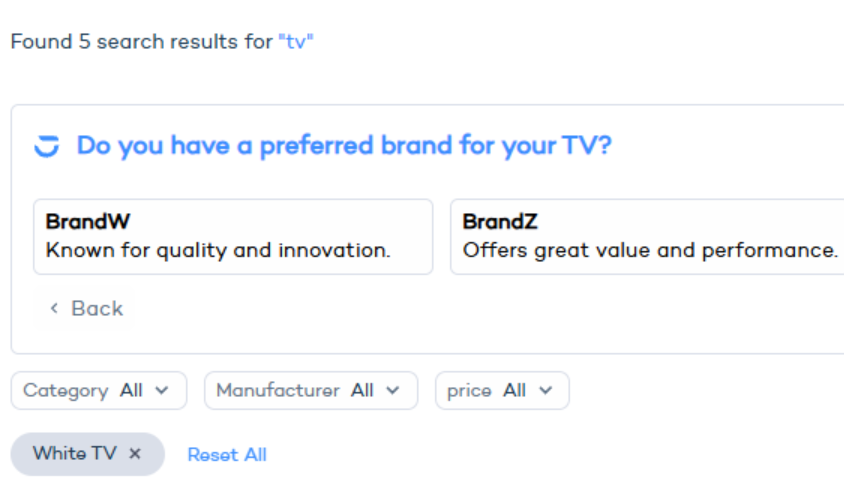Viewport: 844px width, 487px height.
Task: Click the assistant logo icon beside the brand question
Action: [x=47, y=146]
